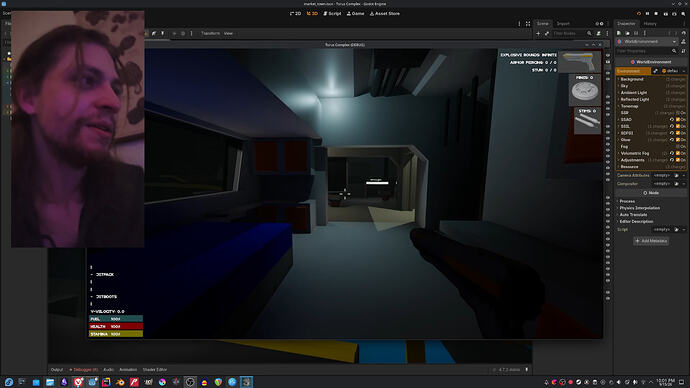Toggle the Adjustments On checkbox
The height and width of the screenshot is (388, 690).
tap(678, 160)
